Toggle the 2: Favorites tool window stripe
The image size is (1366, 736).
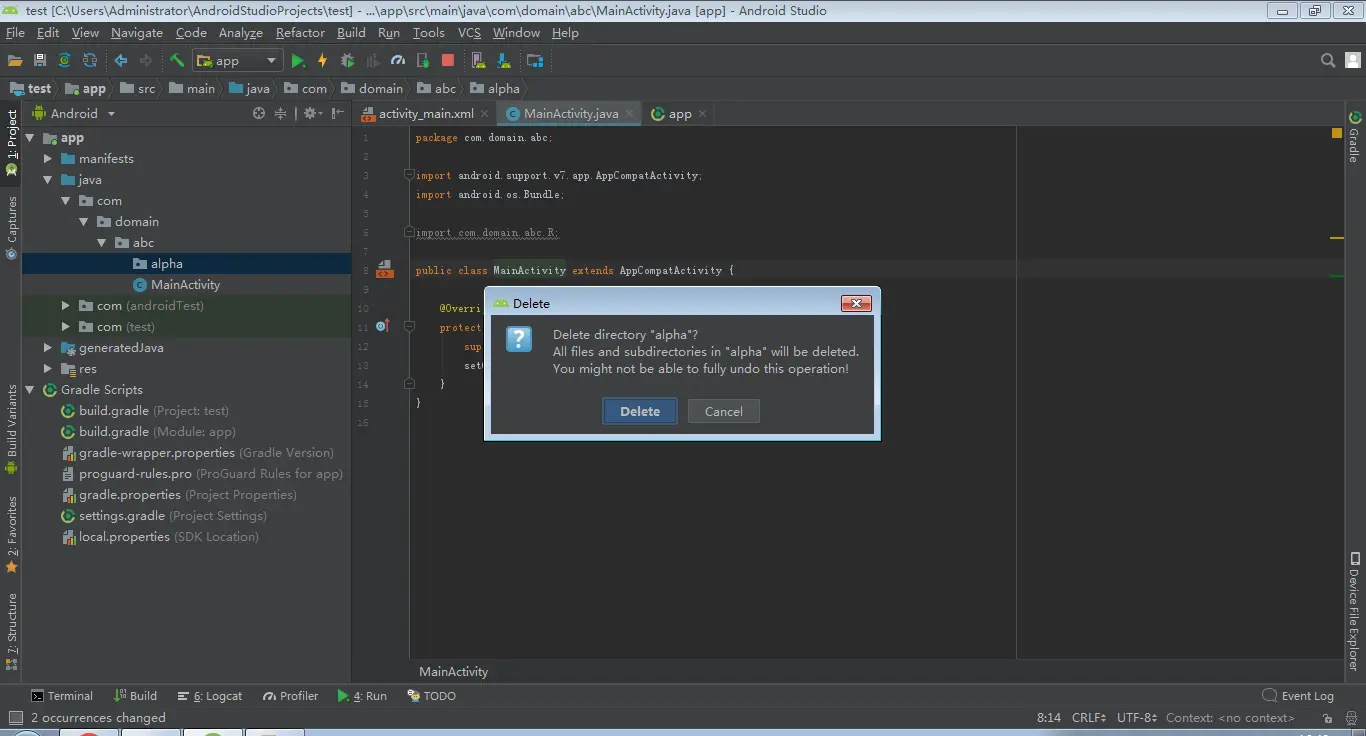click(x=12, y=534)
